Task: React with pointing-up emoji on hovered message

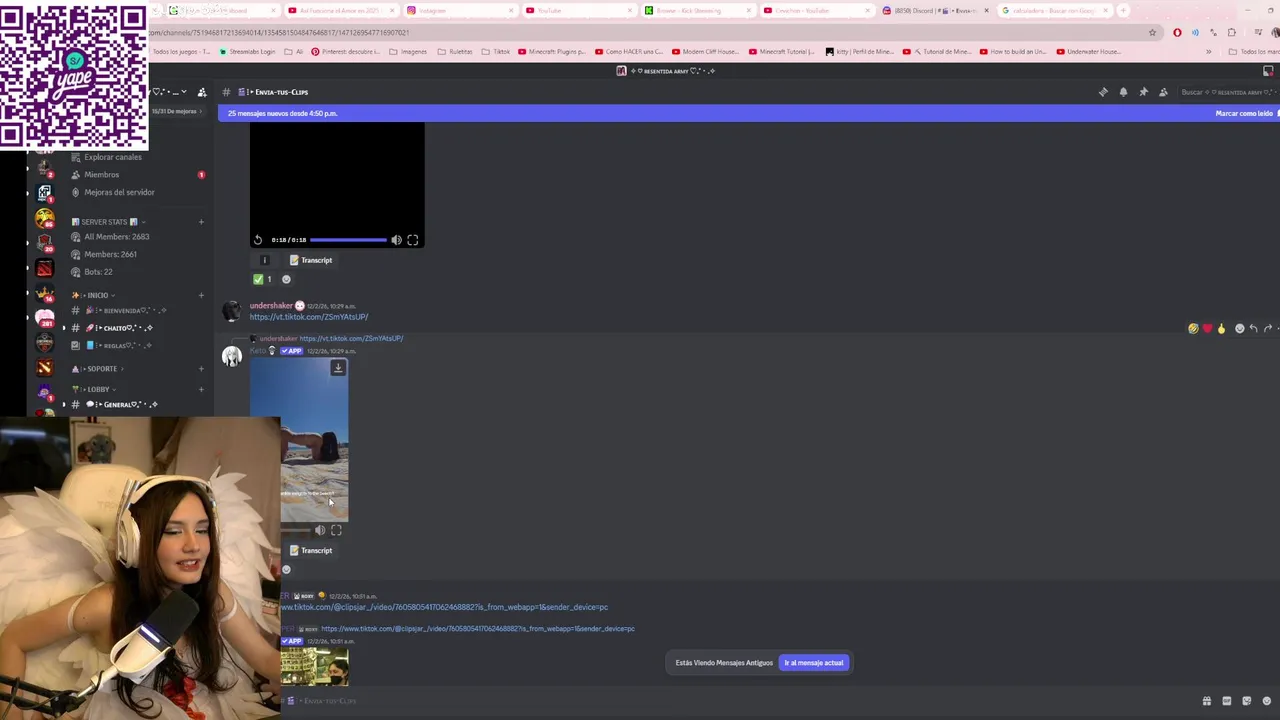Action: [x=1221, y=328]
